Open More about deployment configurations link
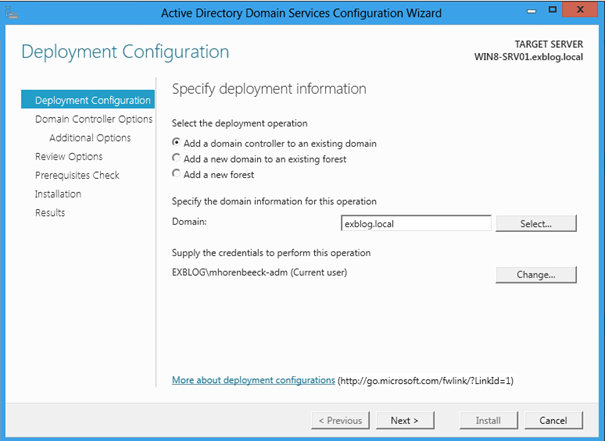The height and width of the screenshot is (441, 605). (x=253, y=380)
